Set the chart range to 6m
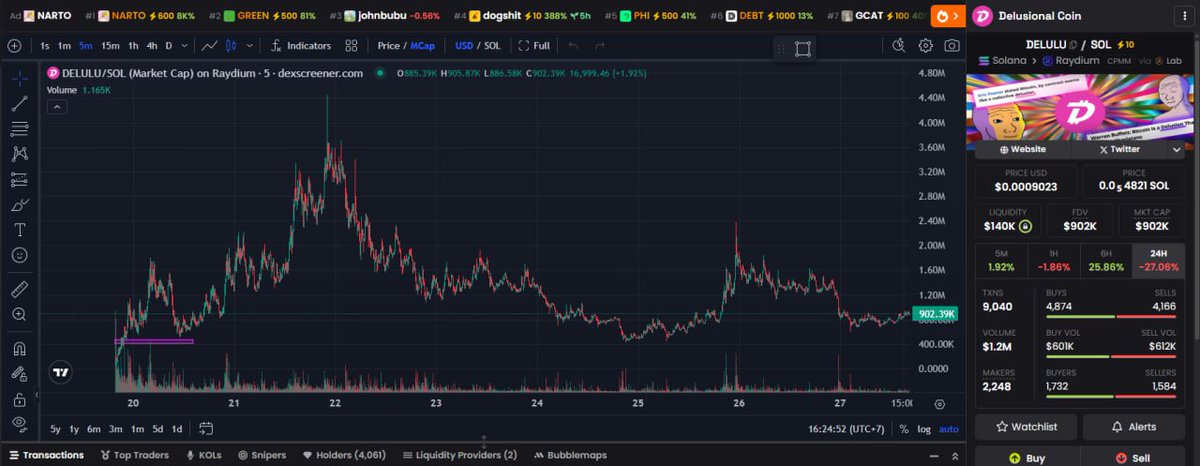This screenshot has width=1200, height=466. tap(94, 429)
